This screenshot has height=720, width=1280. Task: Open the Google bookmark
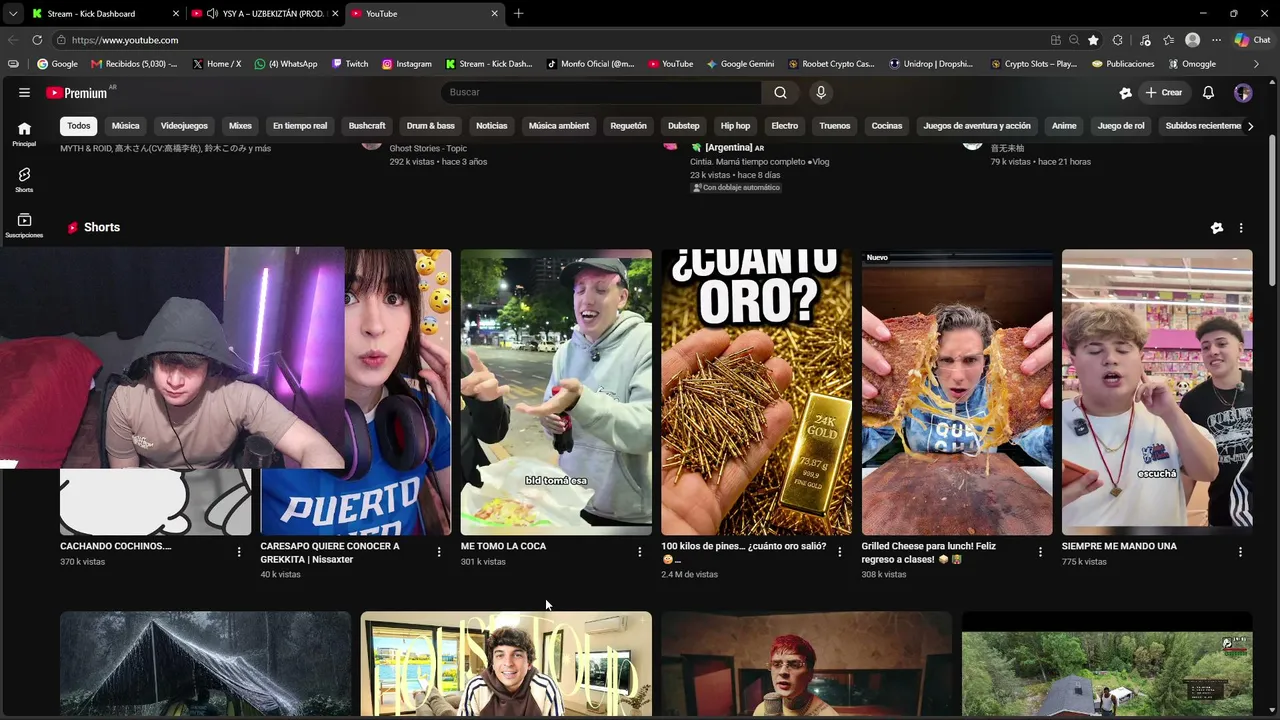pyautogui.click(x=57, y=64)
